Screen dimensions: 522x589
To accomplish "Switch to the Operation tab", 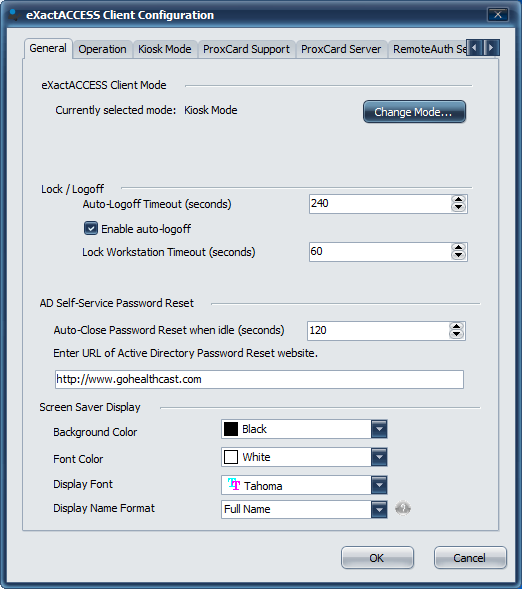I will click(x=103, y=49).
